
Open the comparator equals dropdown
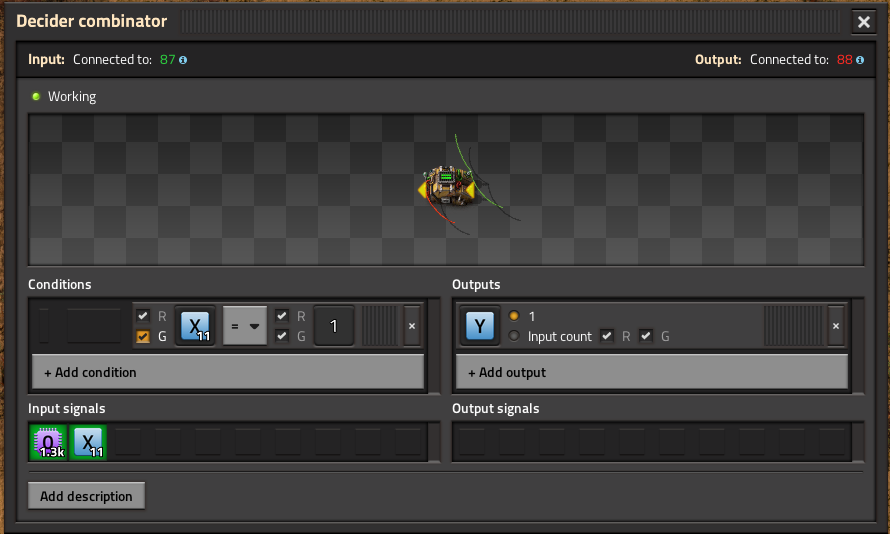(x=245, y=326)
